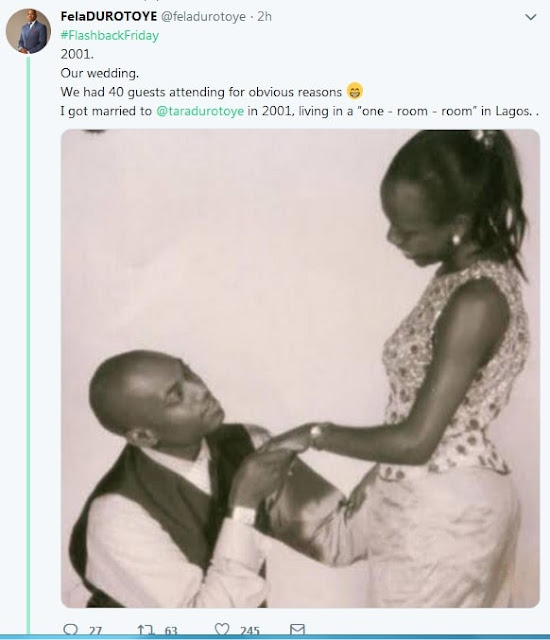
Task: Click the "We had 40 guests" text line
Action: tap(201, 92)
